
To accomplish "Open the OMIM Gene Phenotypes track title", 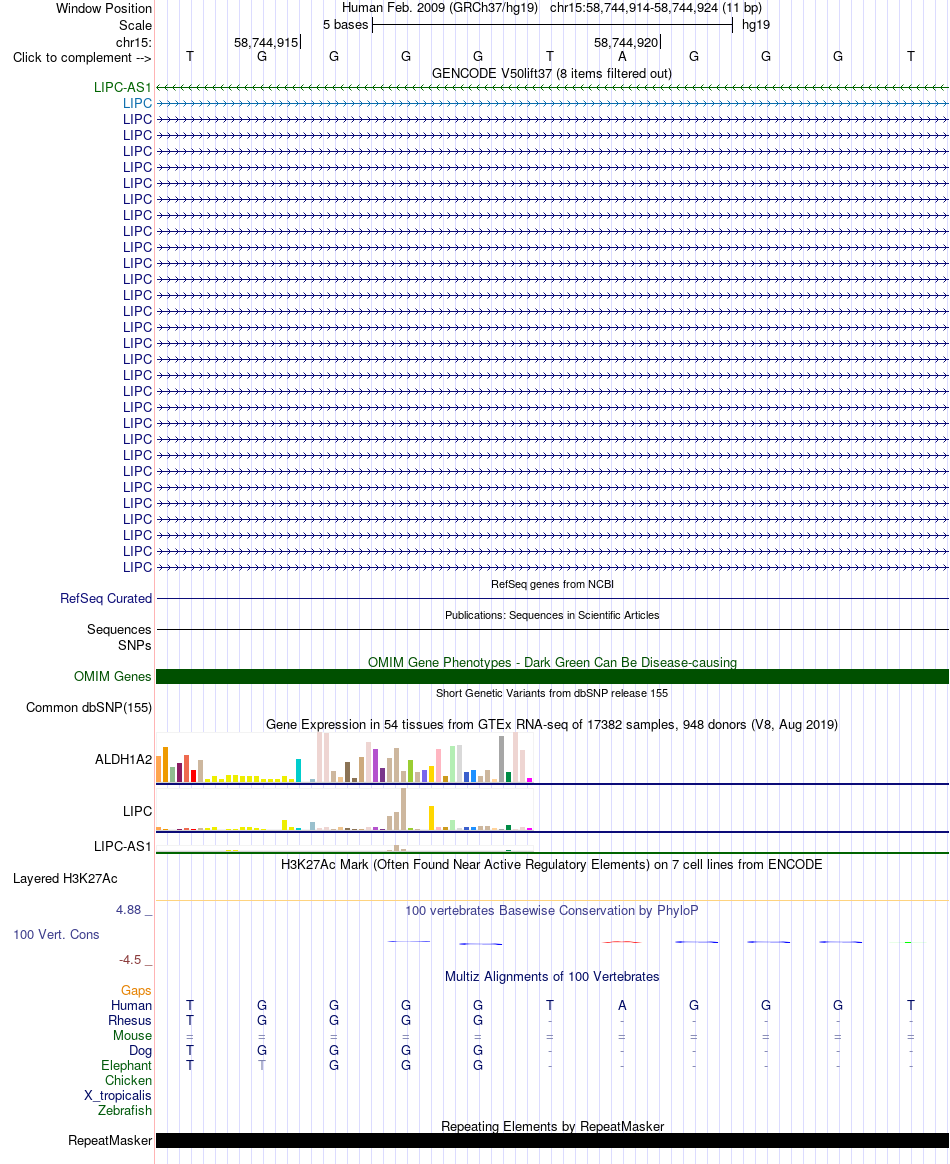I will (552, 662).
